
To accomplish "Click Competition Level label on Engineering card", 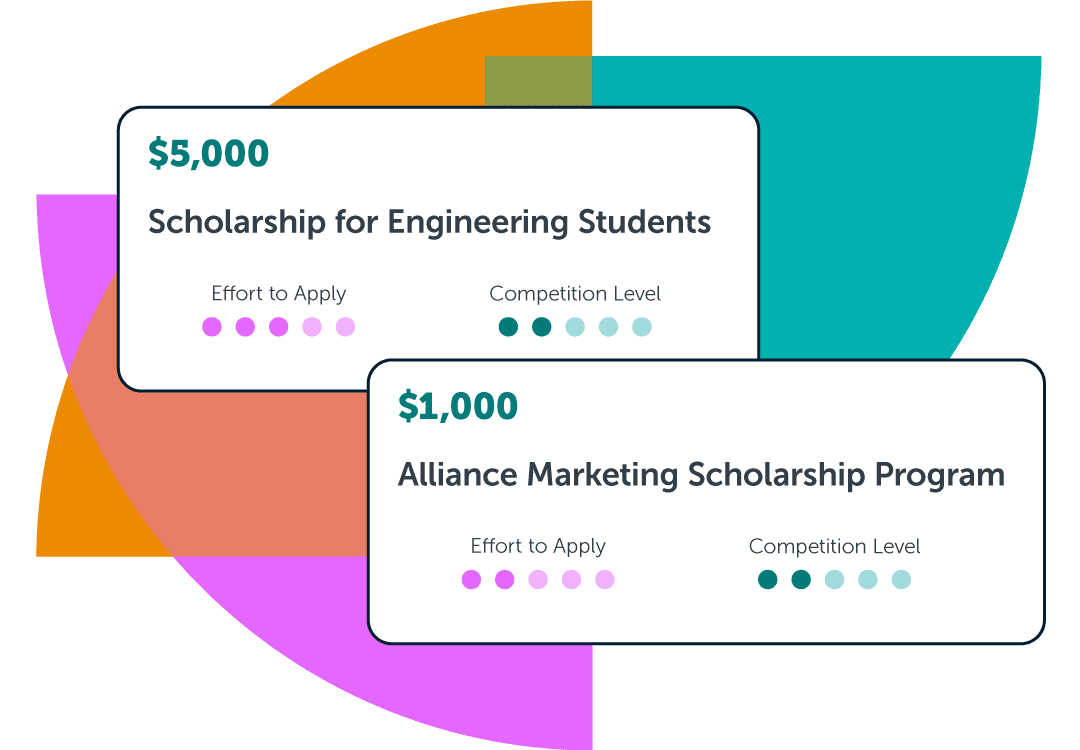I will click(x=575, y=294).
